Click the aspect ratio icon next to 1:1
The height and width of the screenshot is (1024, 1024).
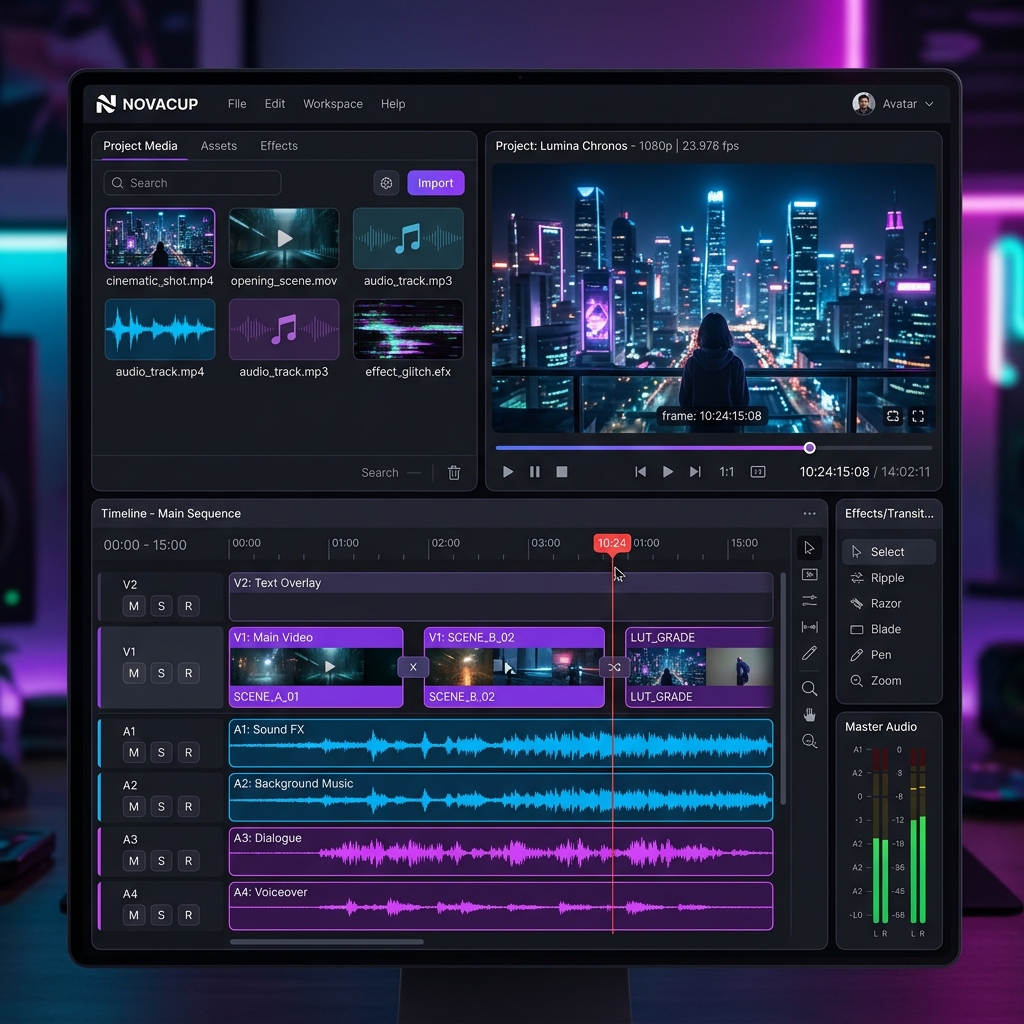(x=758, y=472)
